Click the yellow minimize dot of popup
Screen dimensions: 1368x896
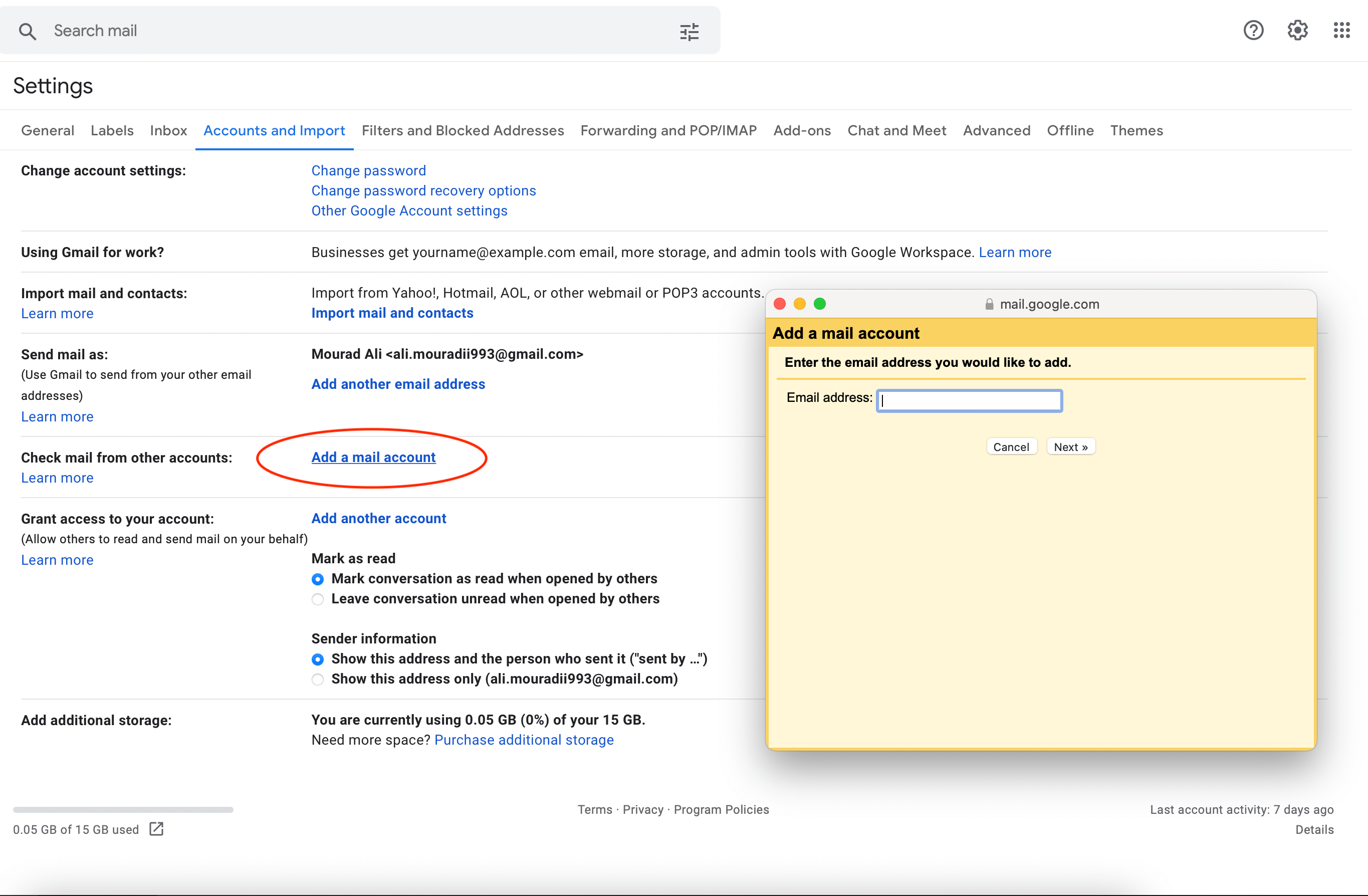(x=800, y=304)
